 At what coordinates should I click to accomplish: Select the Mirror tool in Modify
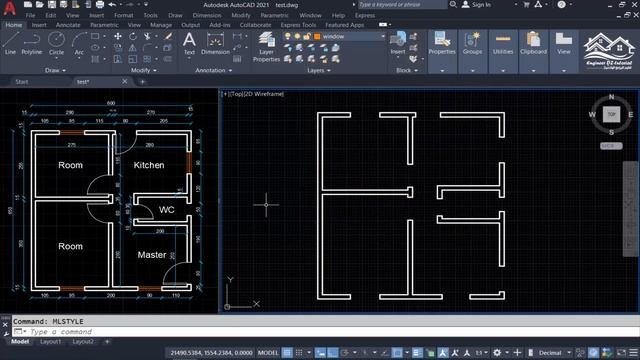(133, 48)
